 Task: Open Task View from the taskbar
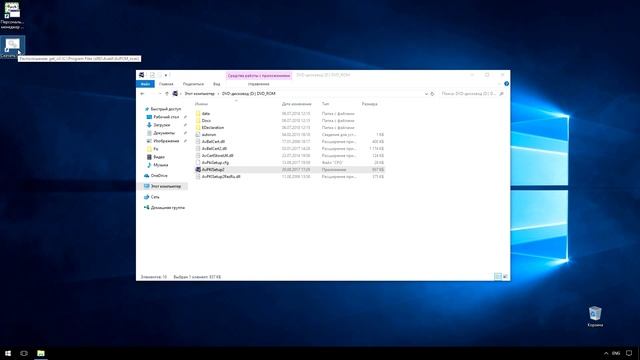pyautogui.click(x=24, y=353)
